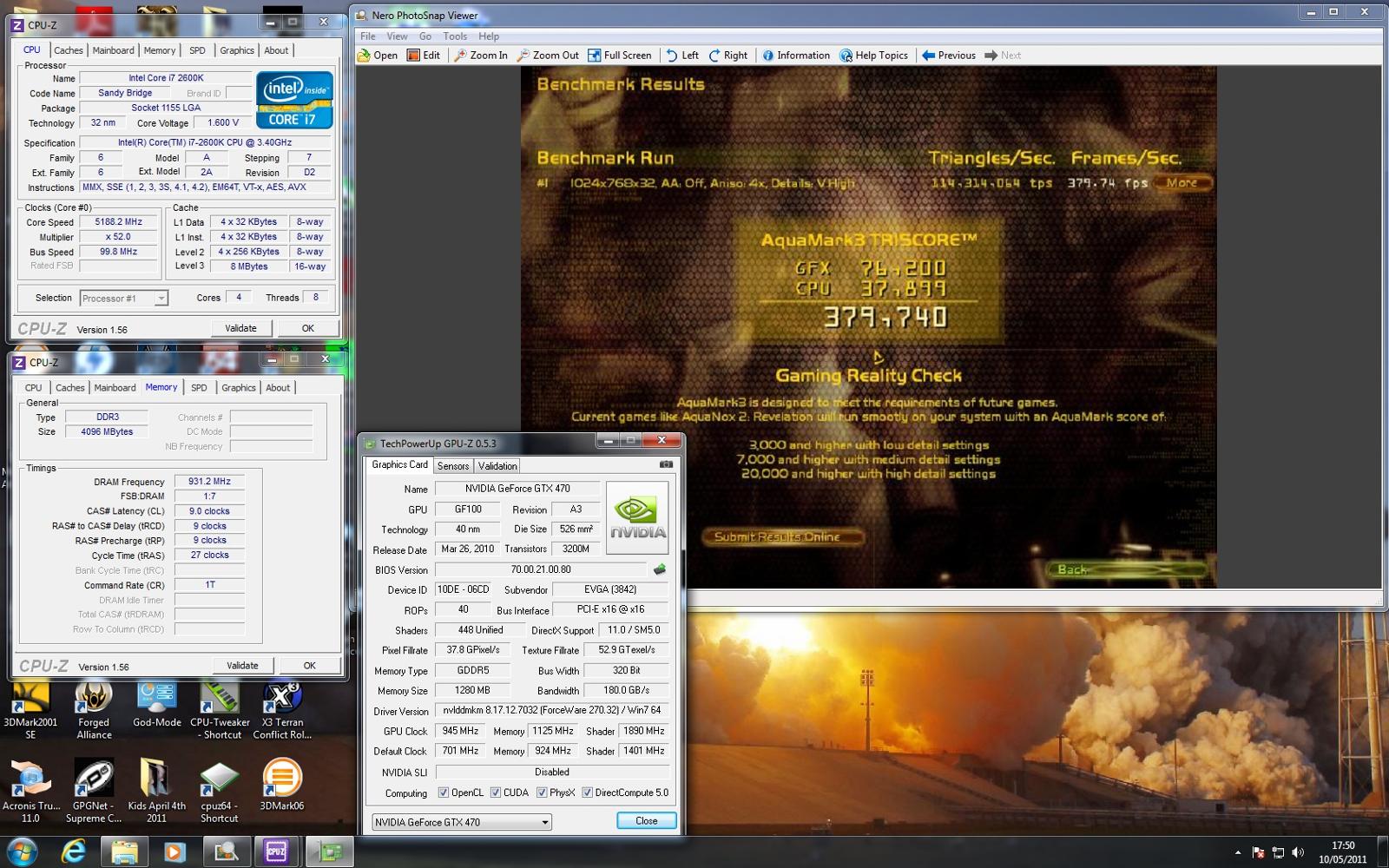
Task: Open the File menu in Nero PhotoSnap
Action: (368, 36)
